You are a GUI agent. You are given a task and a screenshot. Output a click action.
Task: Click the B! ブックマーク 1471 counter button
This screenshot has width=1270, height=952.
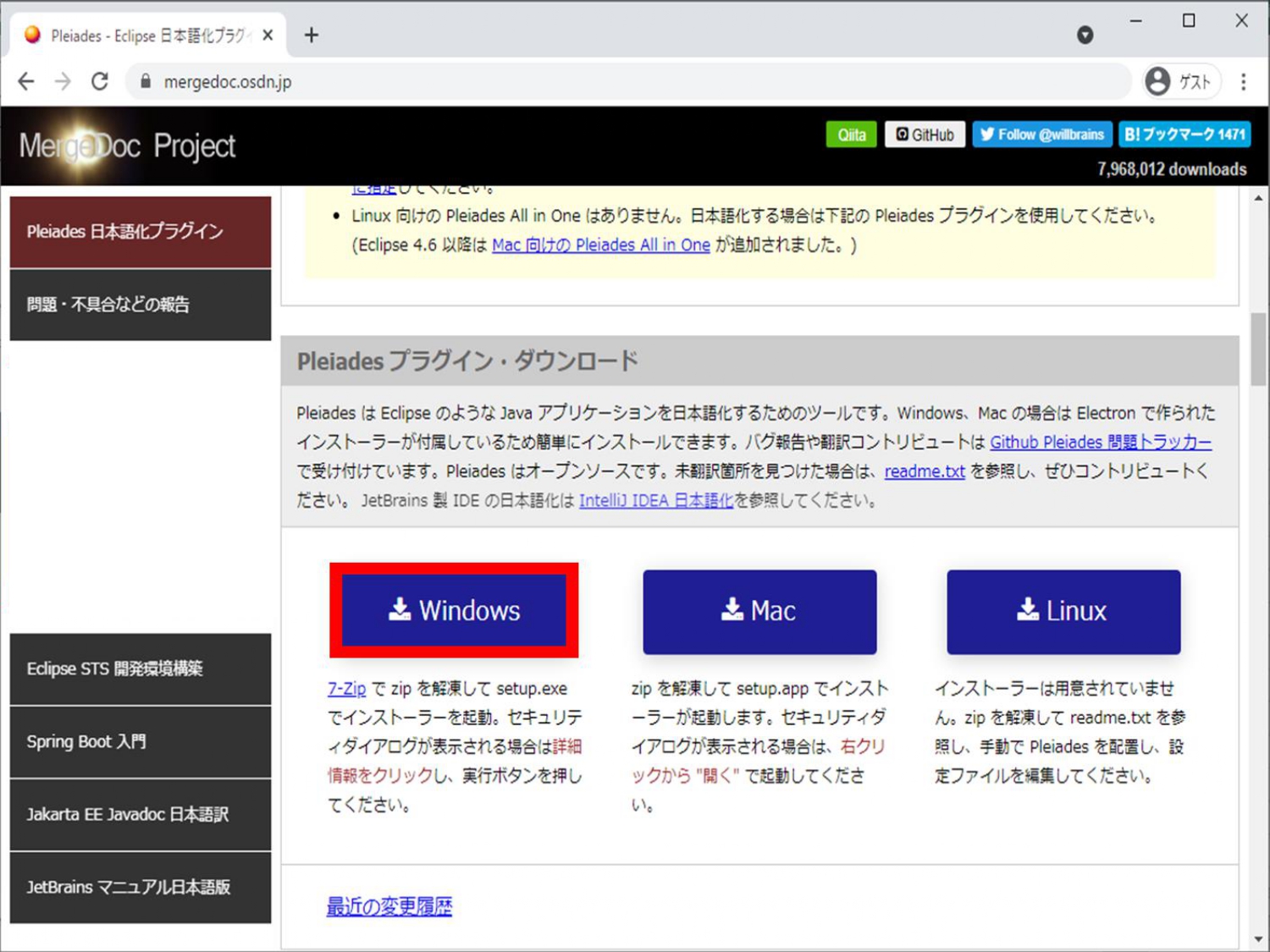[1184, 134]
